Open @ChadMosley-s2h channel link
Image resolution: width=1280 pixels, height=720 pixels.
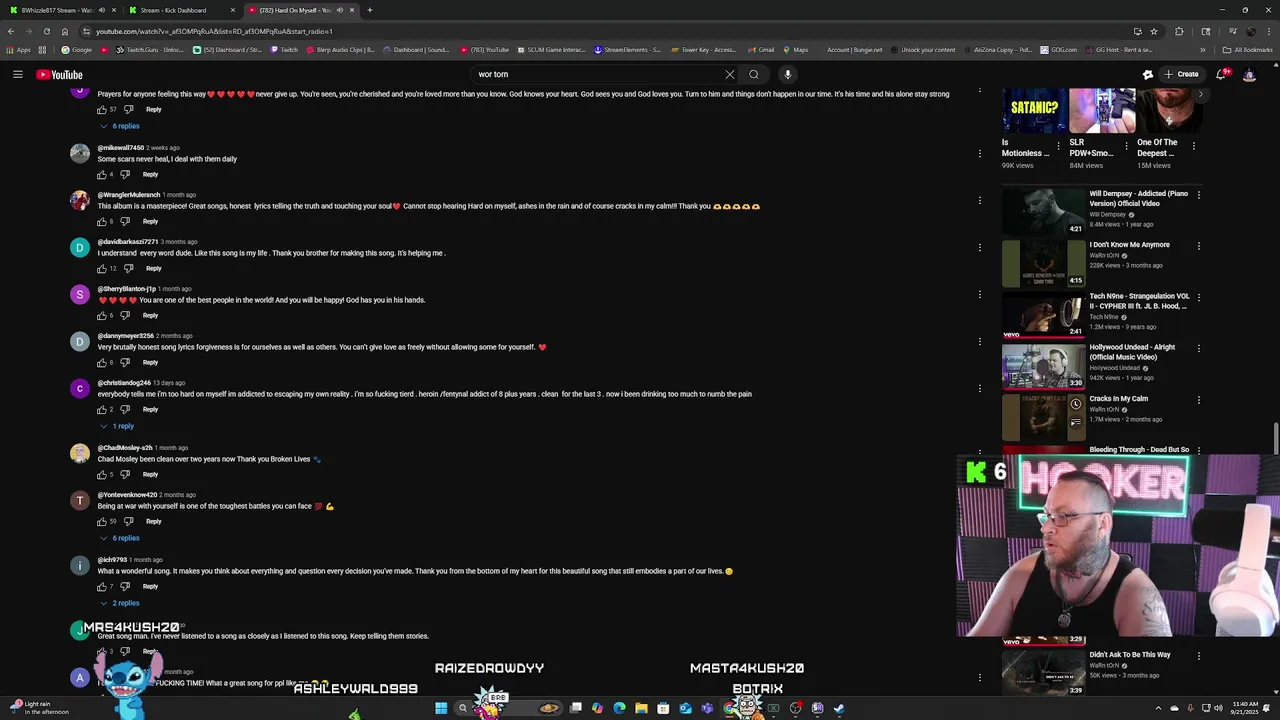tap(125, 448)
